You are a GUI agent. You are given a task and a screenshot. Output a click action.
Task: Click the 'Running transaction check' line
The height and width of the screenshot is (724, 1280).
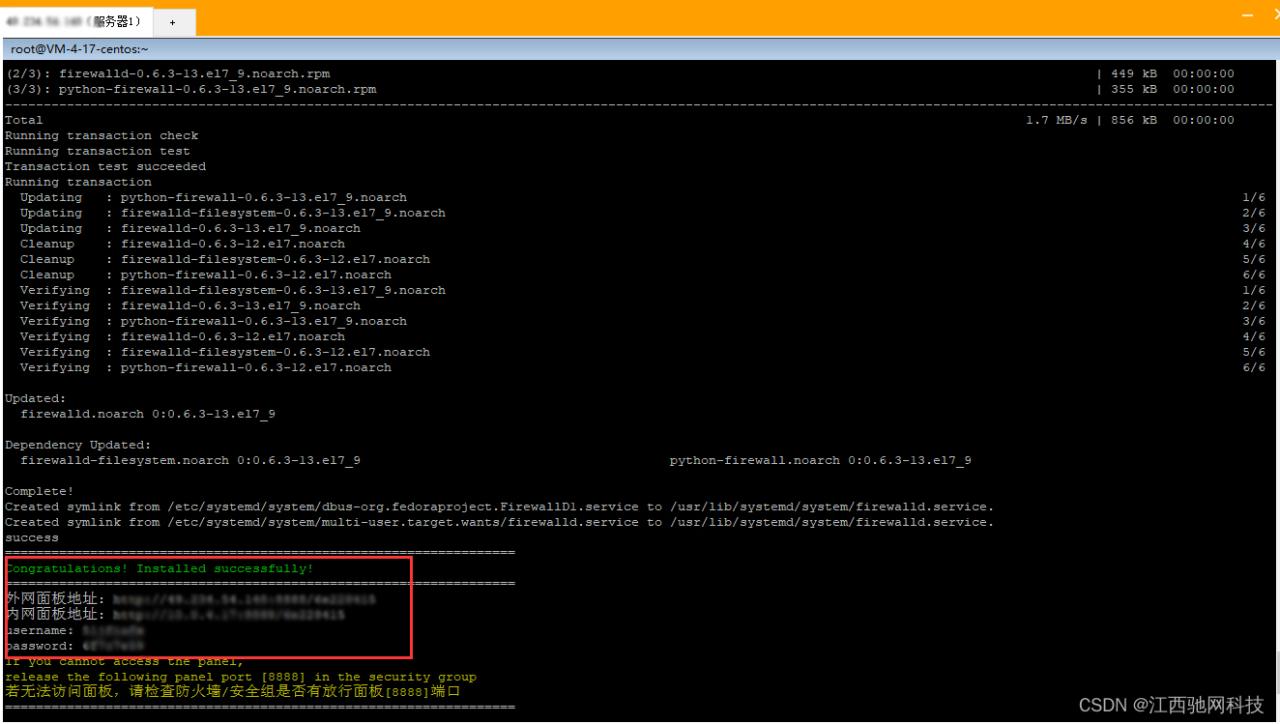(101, 136)
